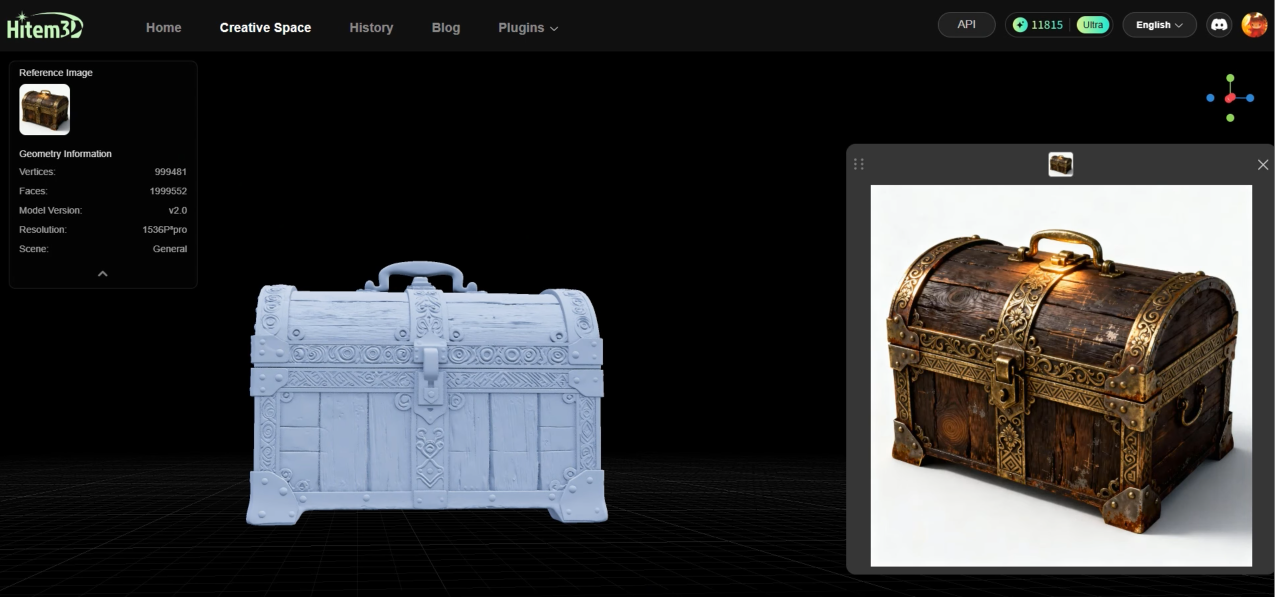Click the large reference chest image
Image resolution: width=1275 pixels, height=597 pixels.
pyautogui.click(x=1061, y=375)
